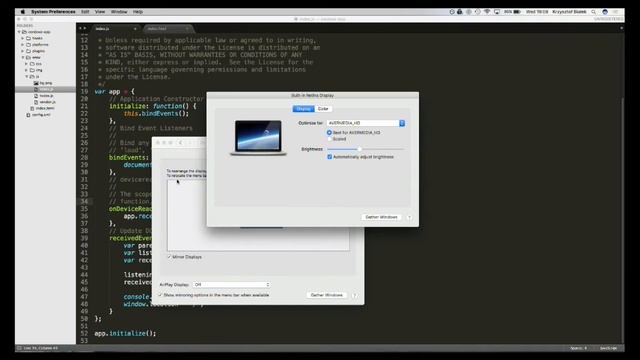Collapse the cordova-app root folder
Image resolution: width=640 pixels, height=360 pixels.
(19, 32)
